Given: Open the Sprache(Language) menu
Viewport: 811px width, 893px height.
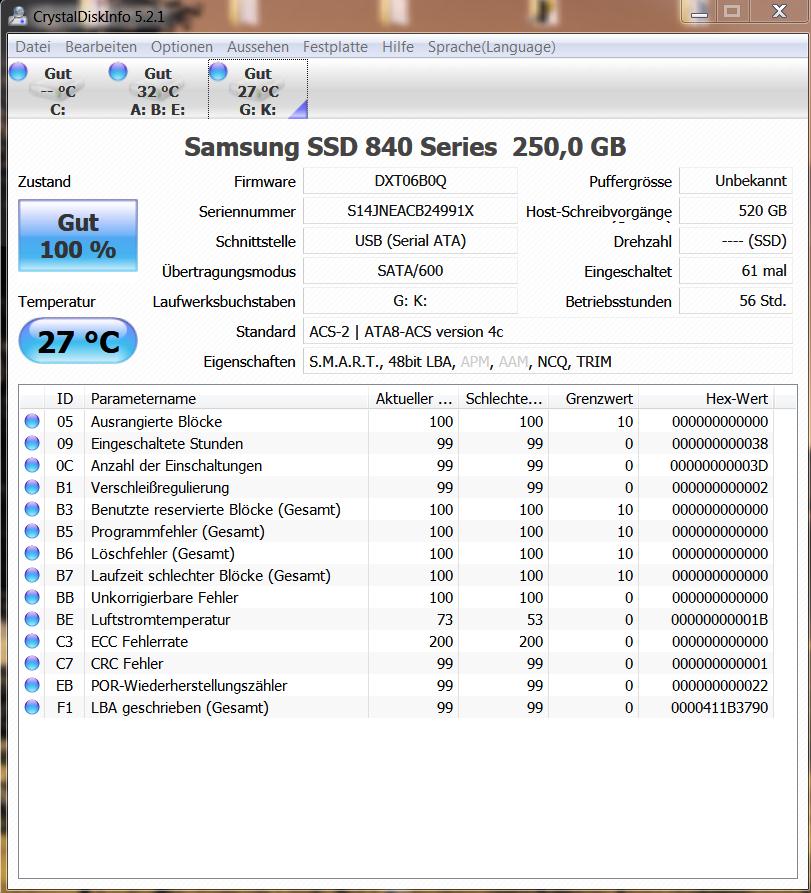Looking at the screenshot, I should click(491, 47).
